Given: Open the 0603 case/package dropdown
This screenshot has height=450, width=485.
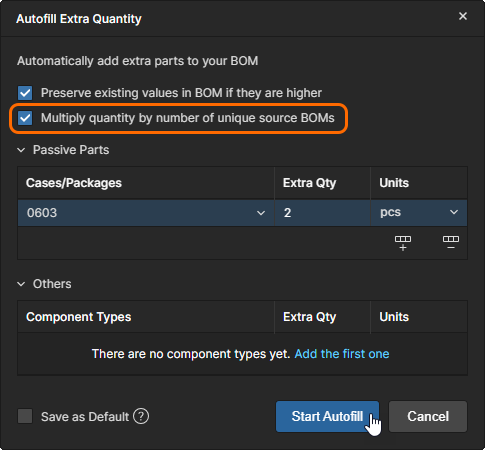Looking at the screenshot, I should tap(146, 213).
